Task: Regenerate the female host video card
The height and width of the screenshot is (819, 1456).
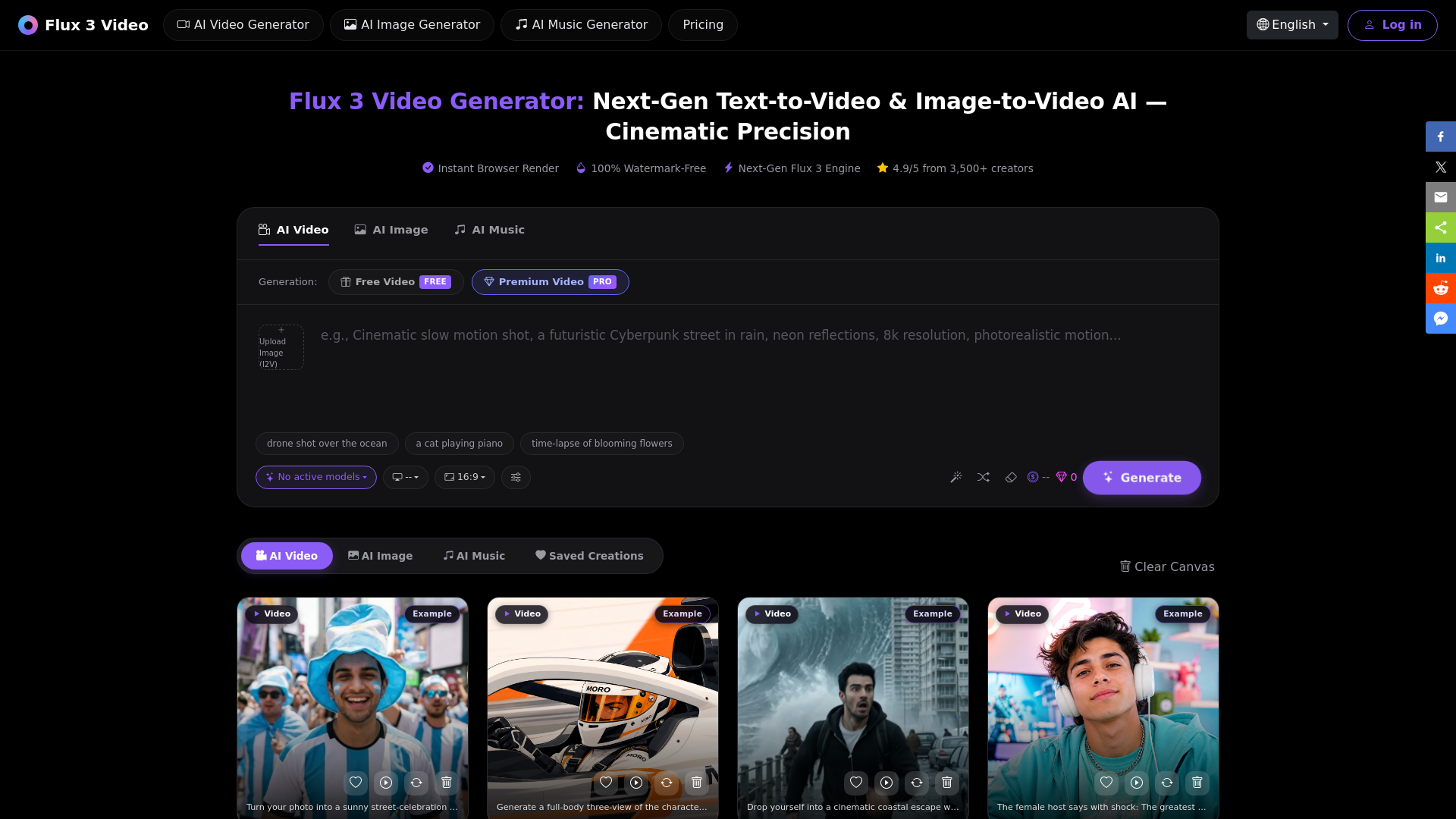Action: coord(1167,782)
